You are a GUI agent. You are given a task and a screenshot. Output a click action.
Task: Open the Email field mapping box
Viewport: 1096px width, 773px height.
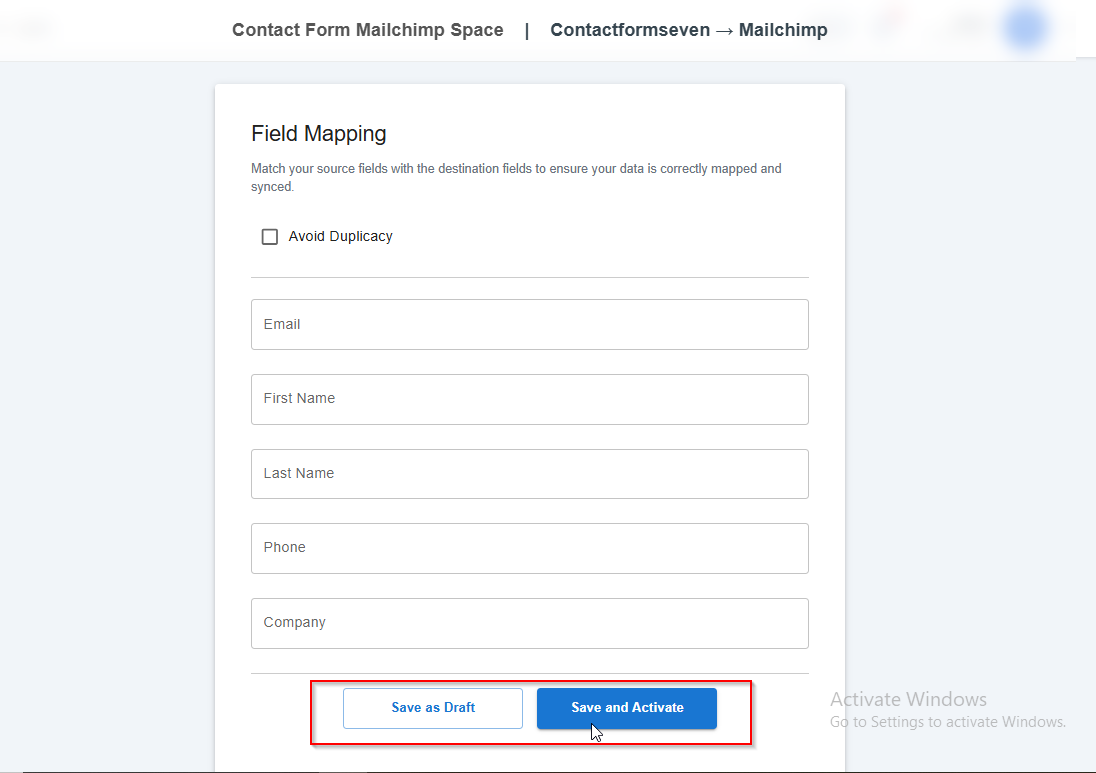pyautogui.click(x=529, y=324)
